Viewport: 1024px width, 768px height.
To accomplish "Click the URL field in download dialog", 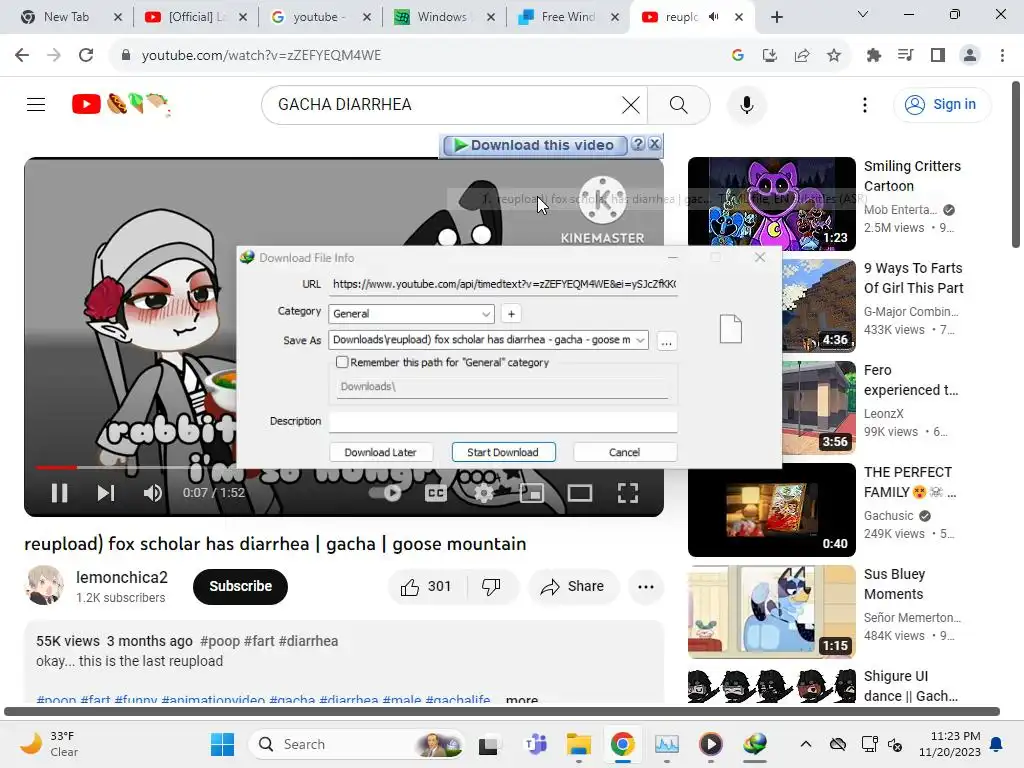I will (x=504, y=284).
